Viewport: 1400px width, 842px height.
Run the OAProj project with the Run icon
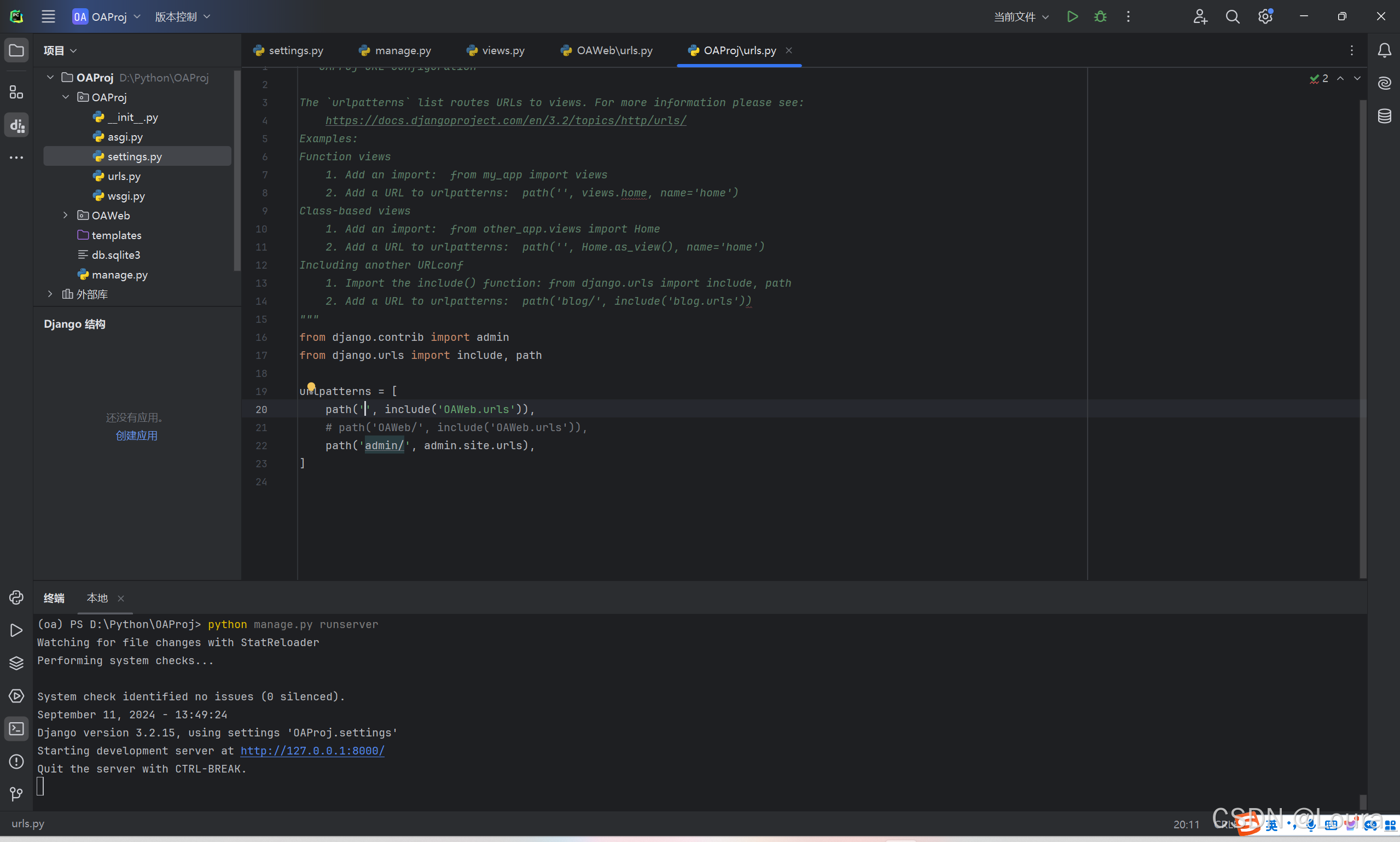pyautogui.click(x=1072, y=16)
